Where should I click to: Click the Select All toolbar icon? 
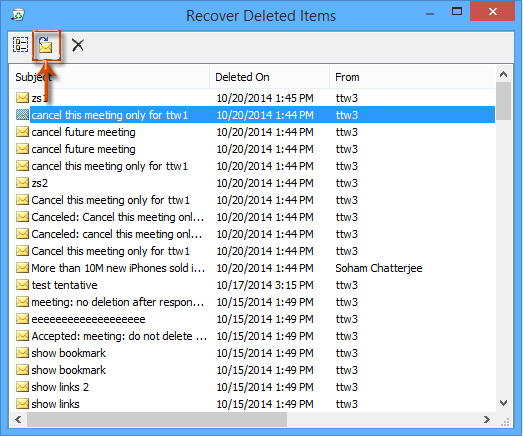click(x=20, y=45)
